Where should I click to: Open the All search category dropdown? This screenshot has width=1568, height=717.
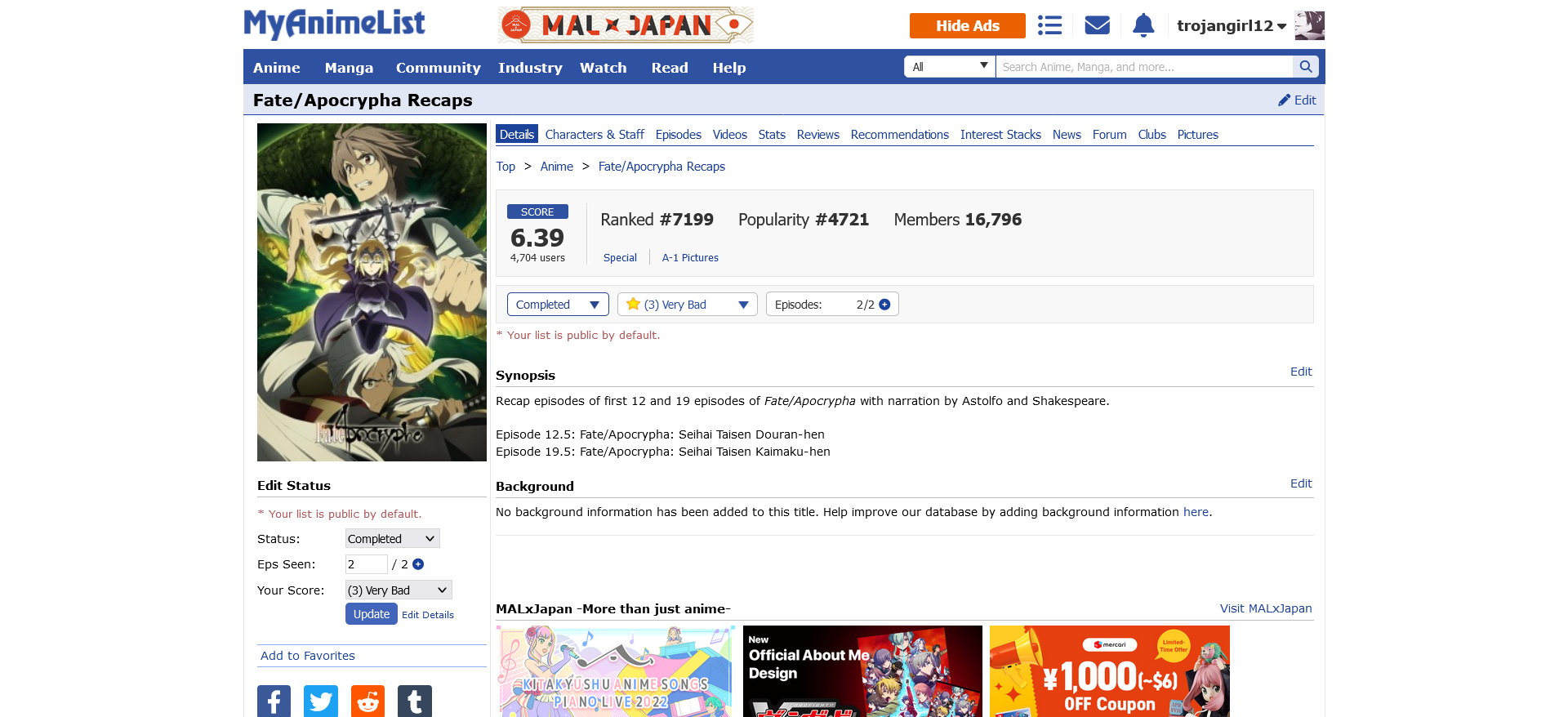click(950, 67)
